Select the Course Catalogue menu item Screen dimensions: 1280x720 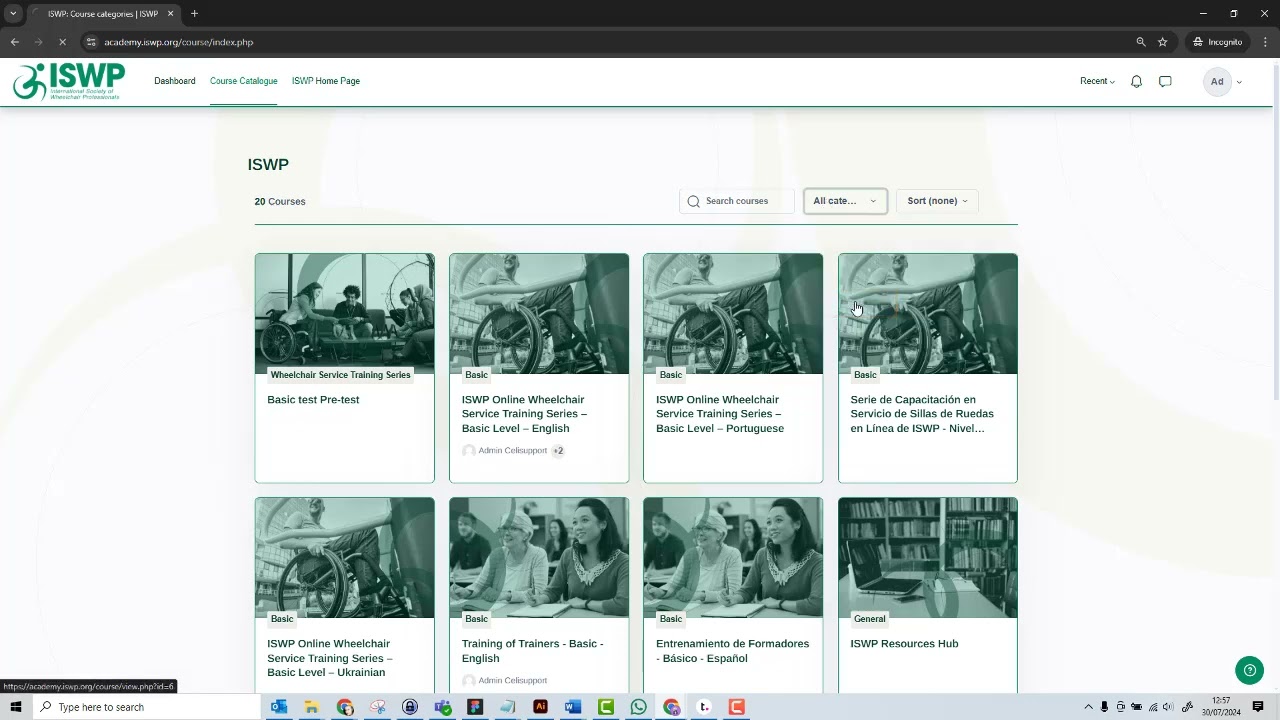244,81
